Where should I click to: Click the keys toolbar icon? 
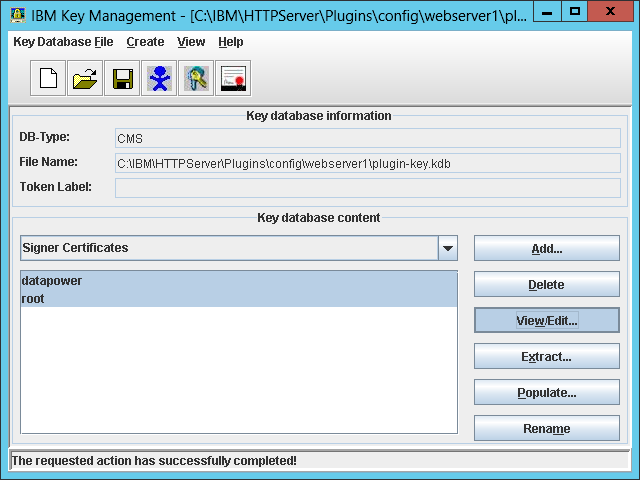tap(196, 78)
